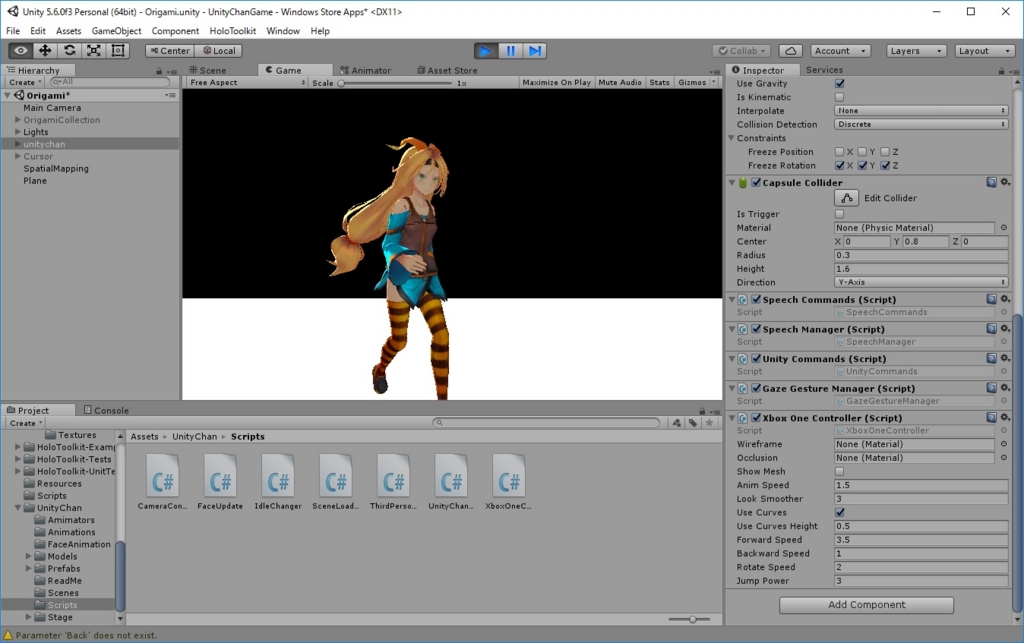This screenshot has height=643, width=1024.
Task: Toggle Is Kinematic checkbox
Action: [x=840, y=97]
